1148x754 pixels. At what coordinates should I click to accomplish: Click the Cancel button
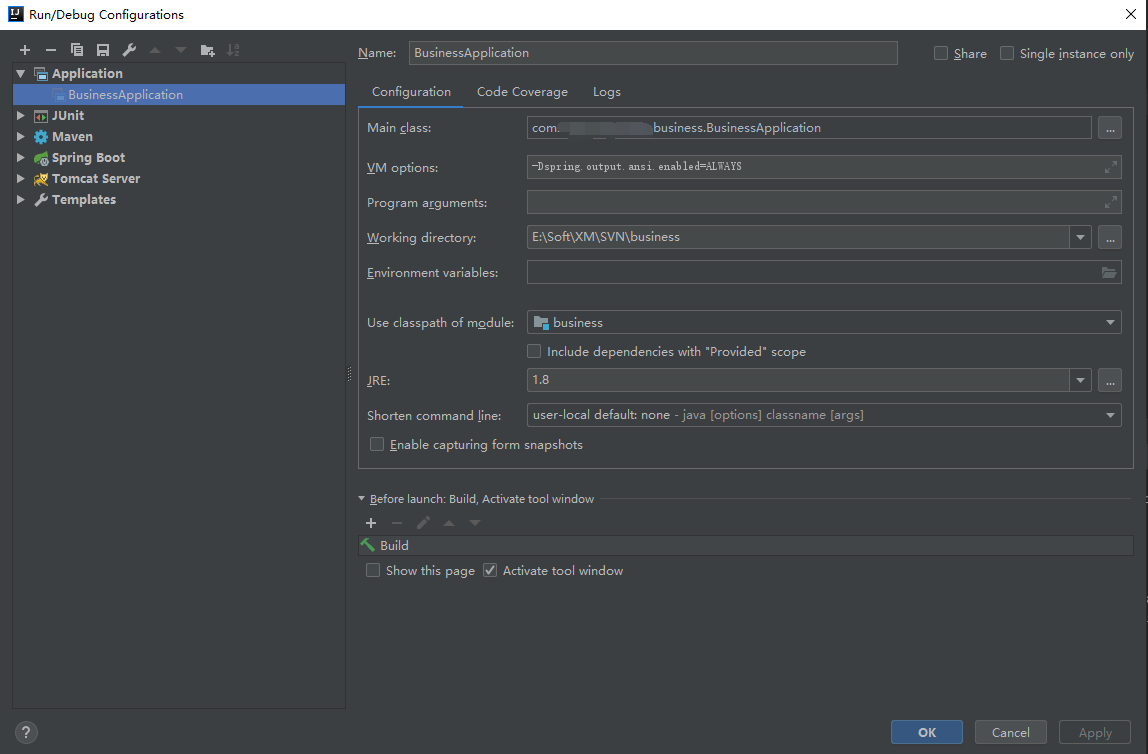click(x=1010, y=733)
